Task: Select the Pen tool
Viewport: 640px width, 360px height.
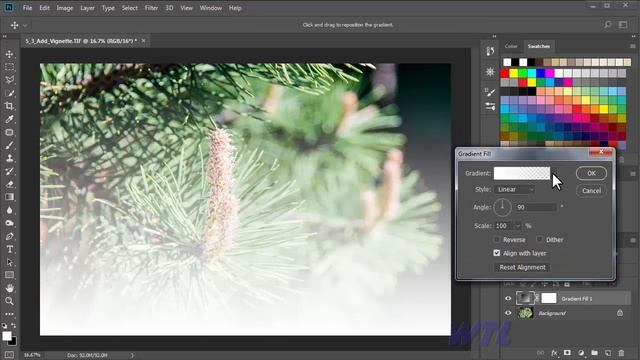Action: [9, 236]
